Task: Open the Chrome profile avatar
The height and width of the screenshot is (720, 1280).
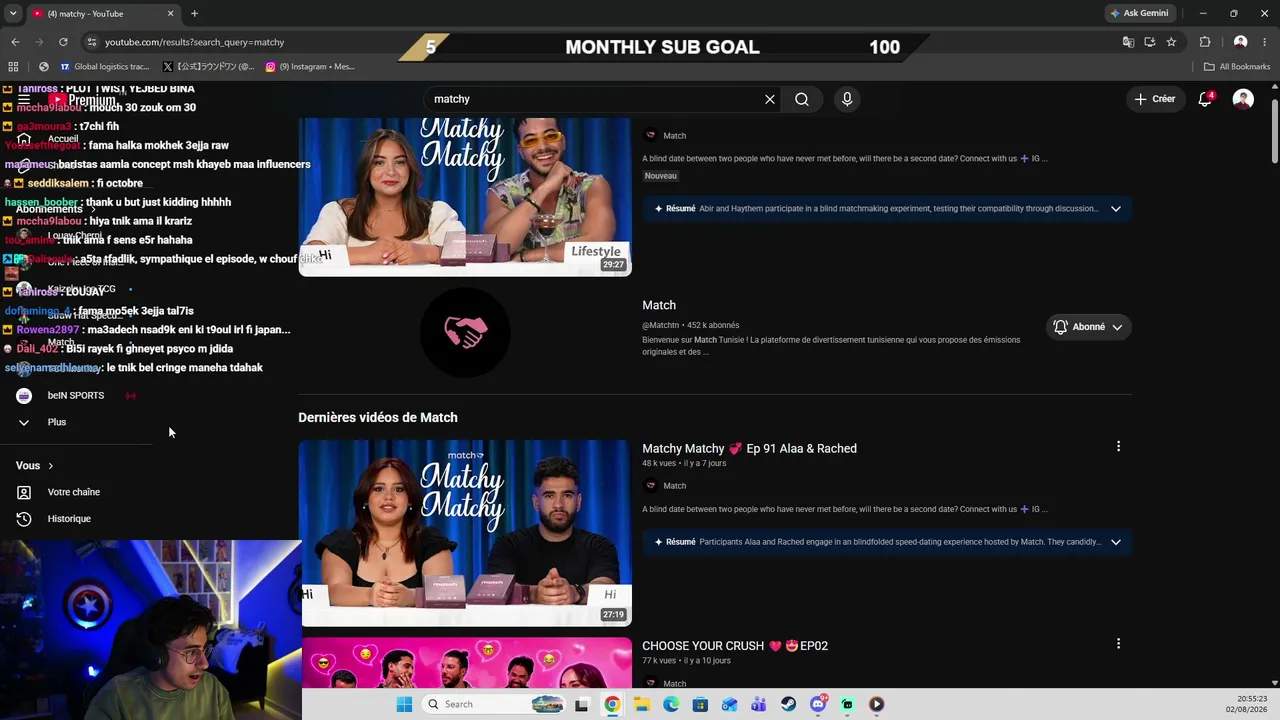Action: [1240, 42]
